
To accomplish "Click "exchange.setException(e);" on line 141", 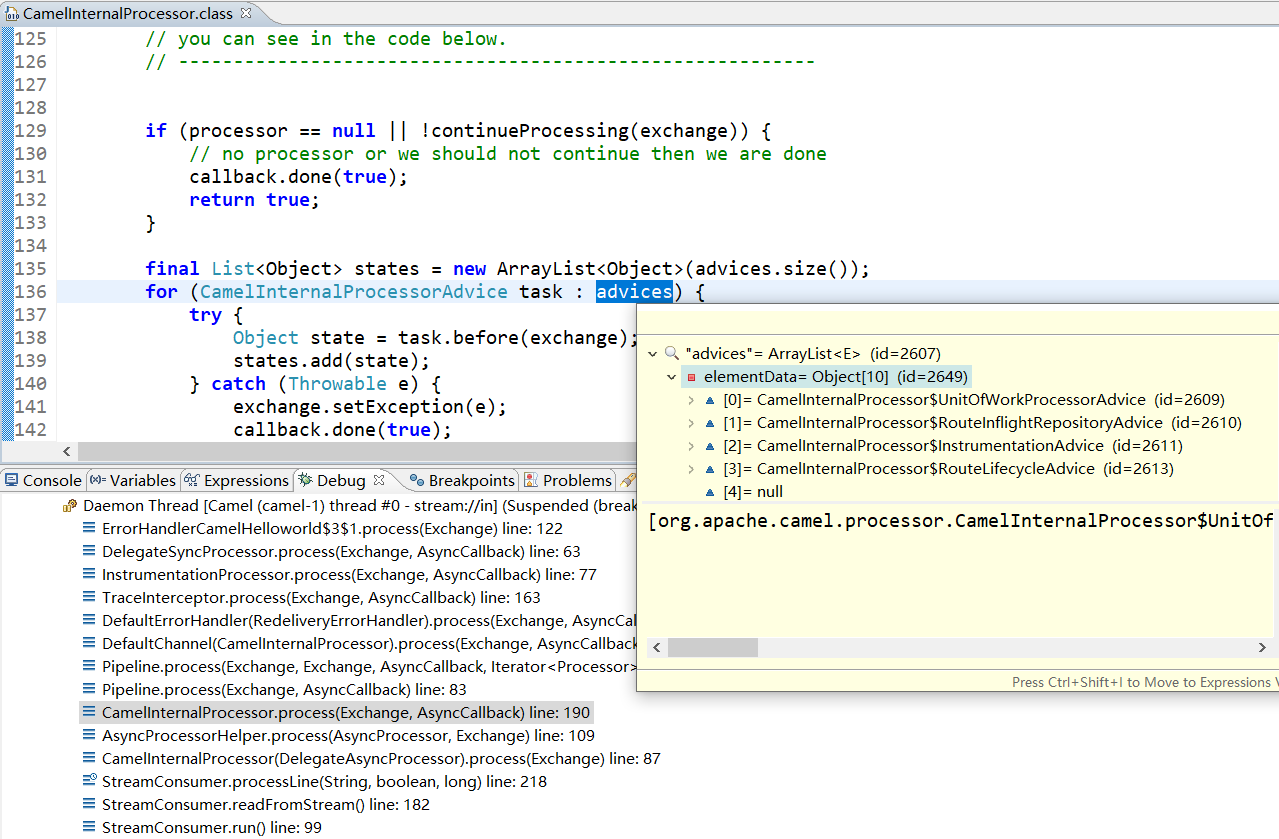I will coord(371,407).
